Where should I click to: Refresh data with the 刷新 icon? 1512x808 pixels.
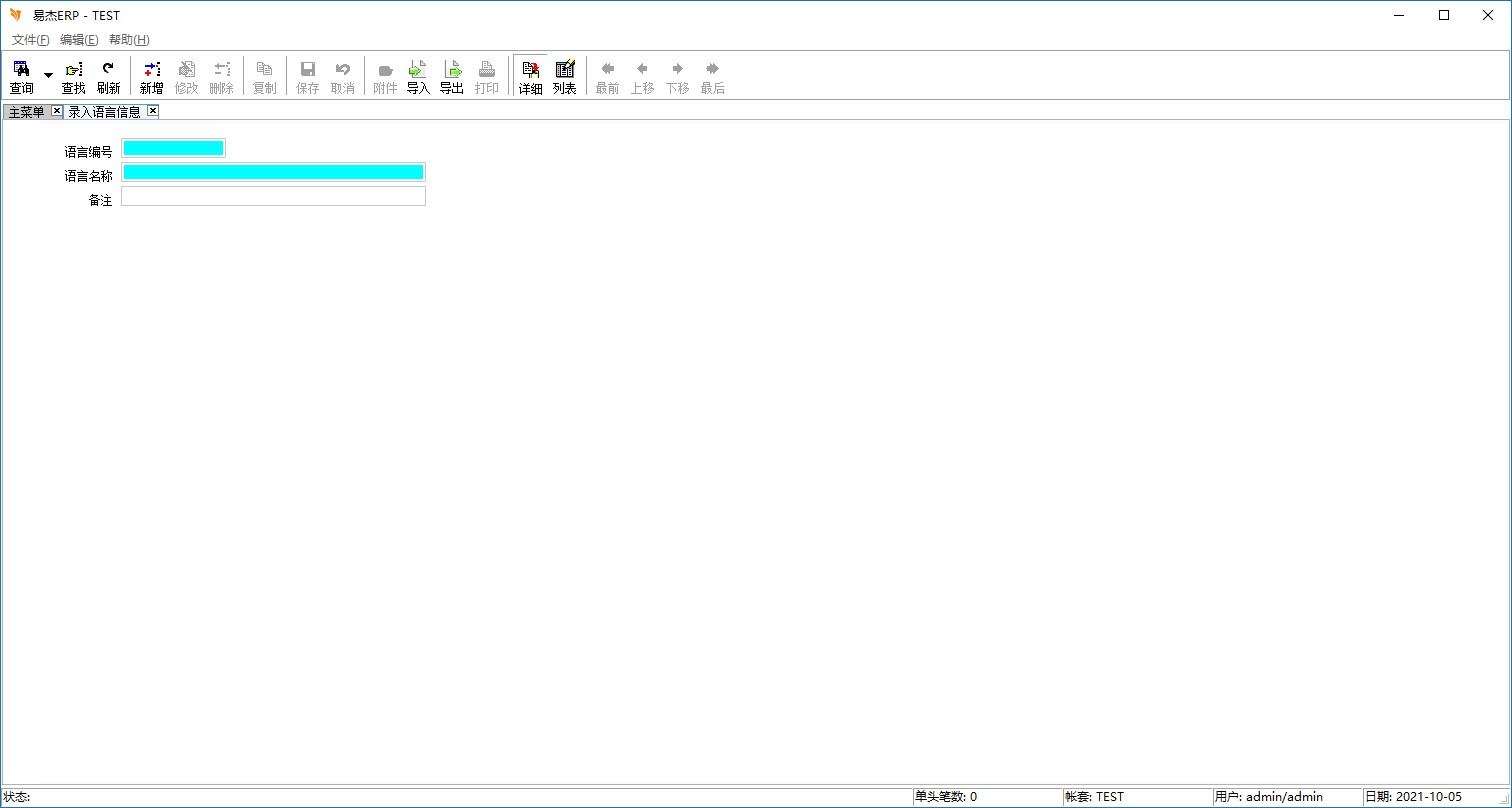coord(108,77)
